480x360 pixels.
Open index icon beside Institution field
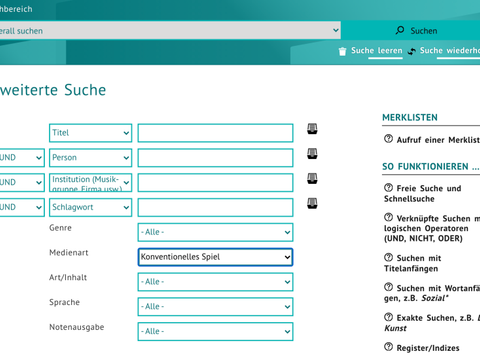(312, 178)
